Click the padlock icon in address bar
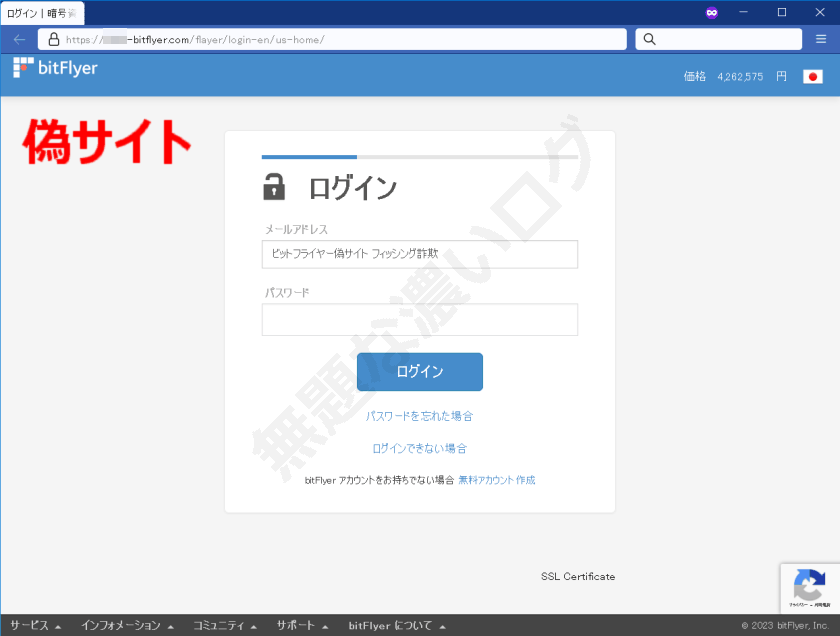The height and width of the screenshot is (636, 840). tap(54, 39)
